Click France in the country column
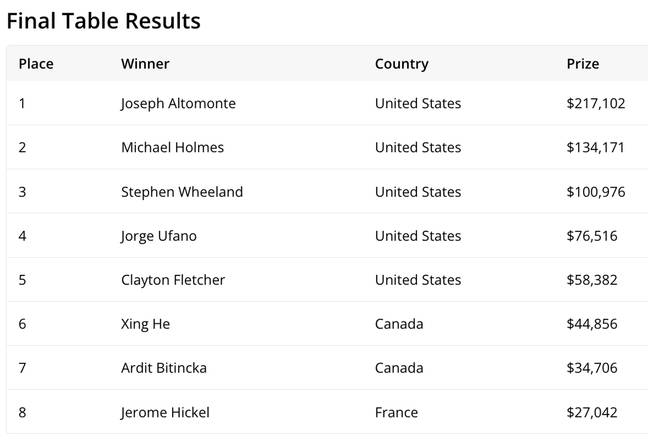 click(396, 412)
